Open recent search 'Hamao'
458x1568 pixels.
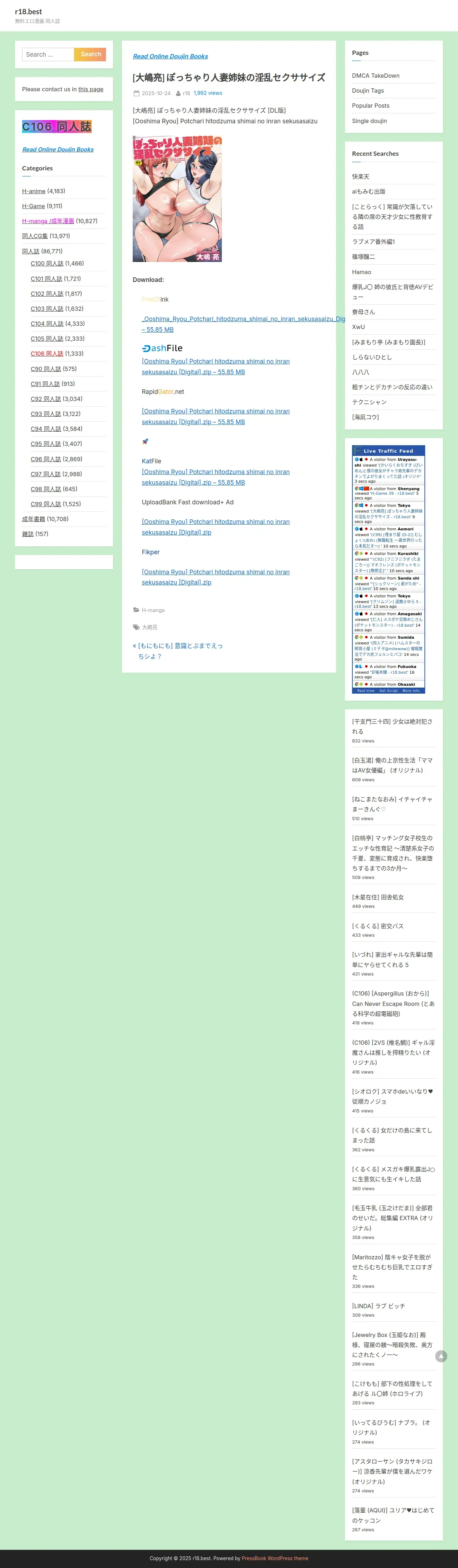(x=361, y=272)
